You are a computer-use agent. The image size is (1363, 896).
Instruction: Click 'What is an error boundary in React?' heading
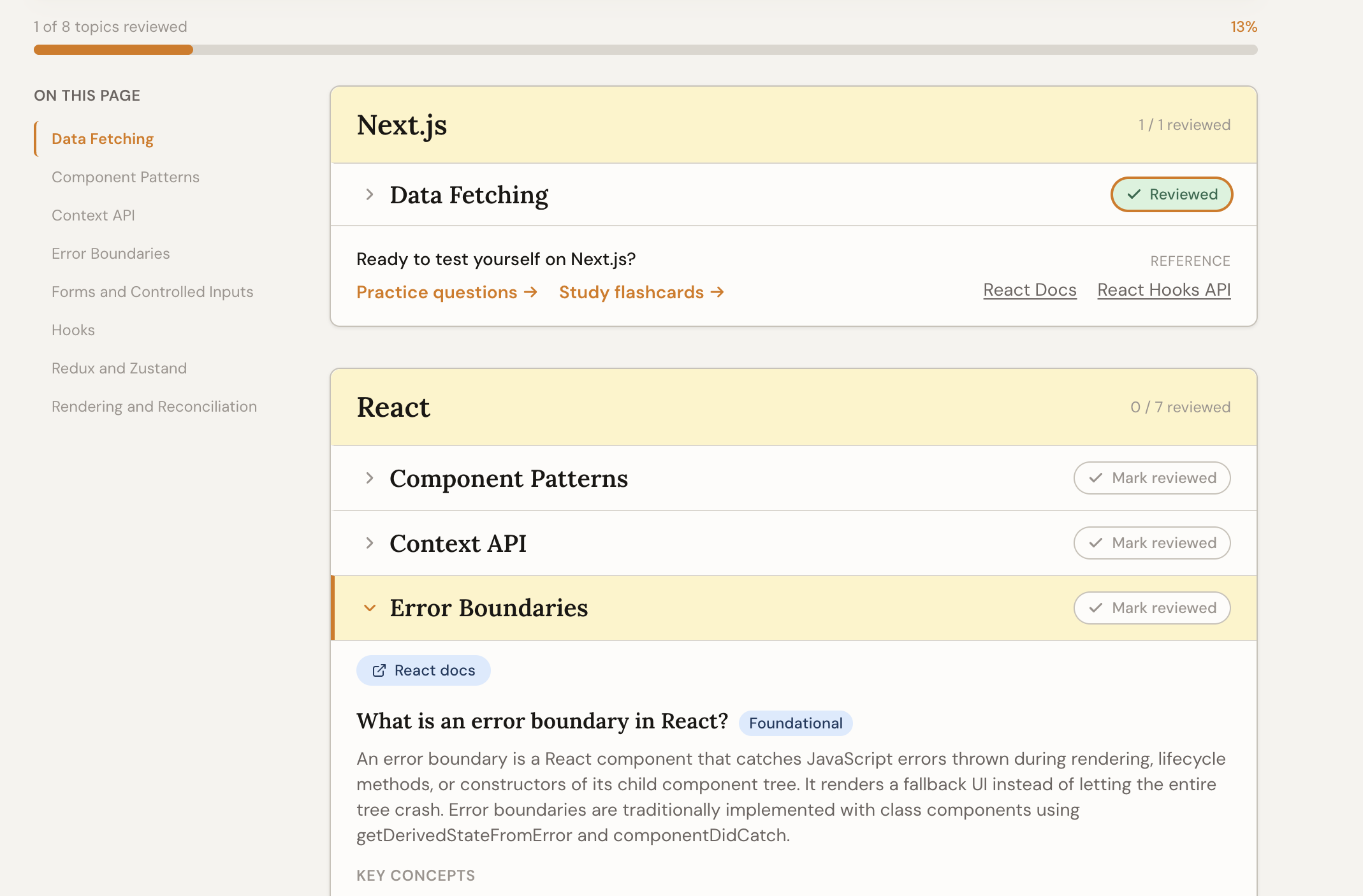pos(543,721)
